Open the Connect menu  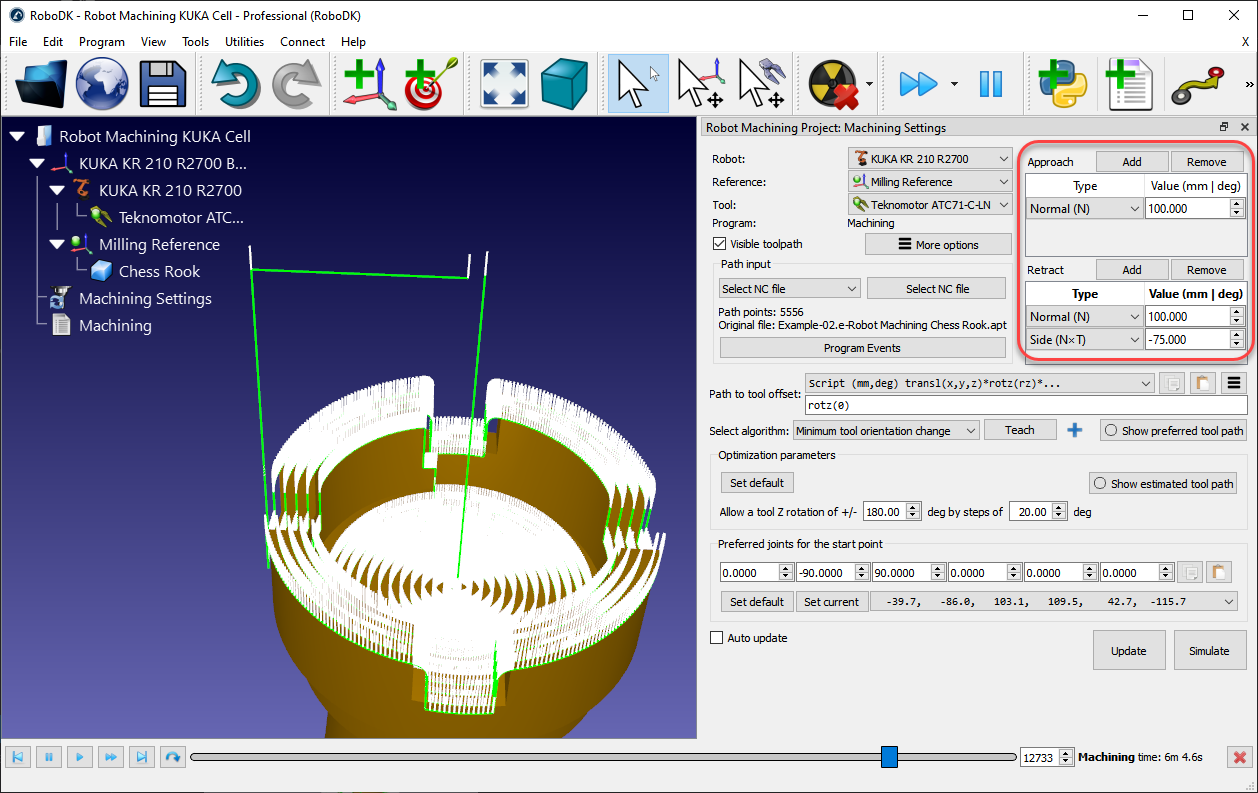coord(302,42)
